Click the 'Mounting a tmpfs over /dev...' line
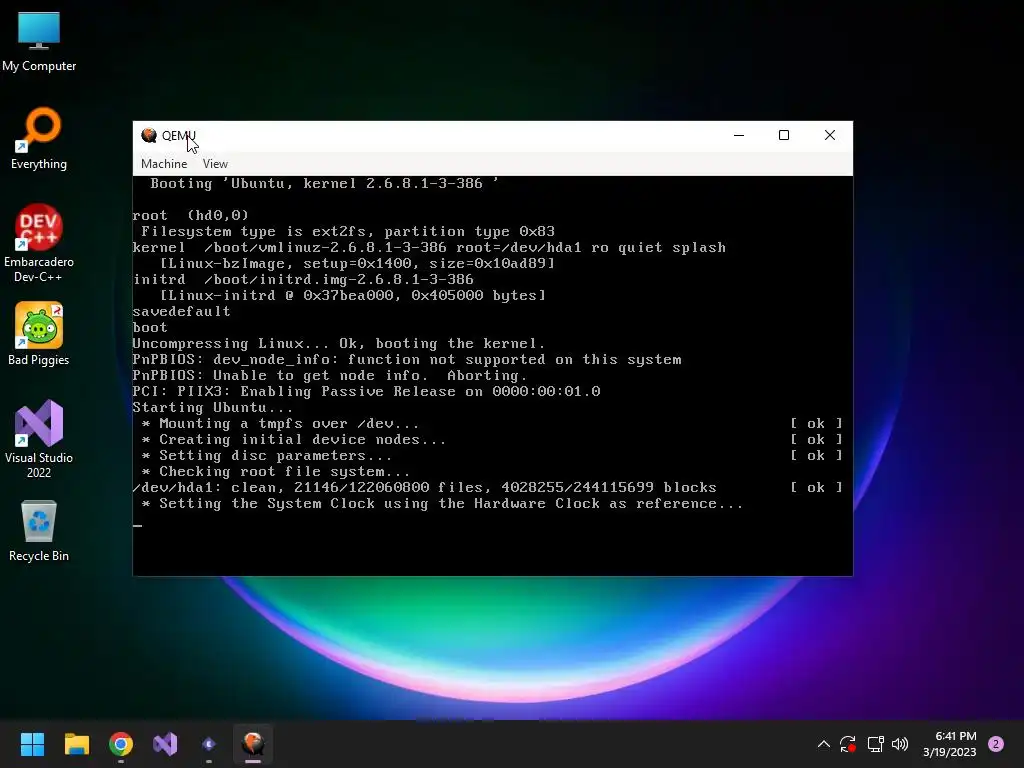This screenshot has height=768, width=1024. tap(280, 423)
